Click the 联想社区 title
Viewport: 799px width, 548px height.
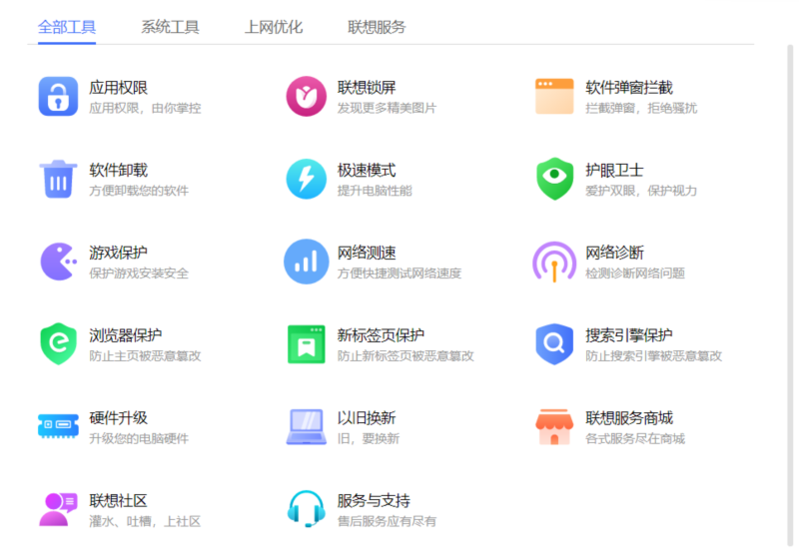(x=118, y=501)
